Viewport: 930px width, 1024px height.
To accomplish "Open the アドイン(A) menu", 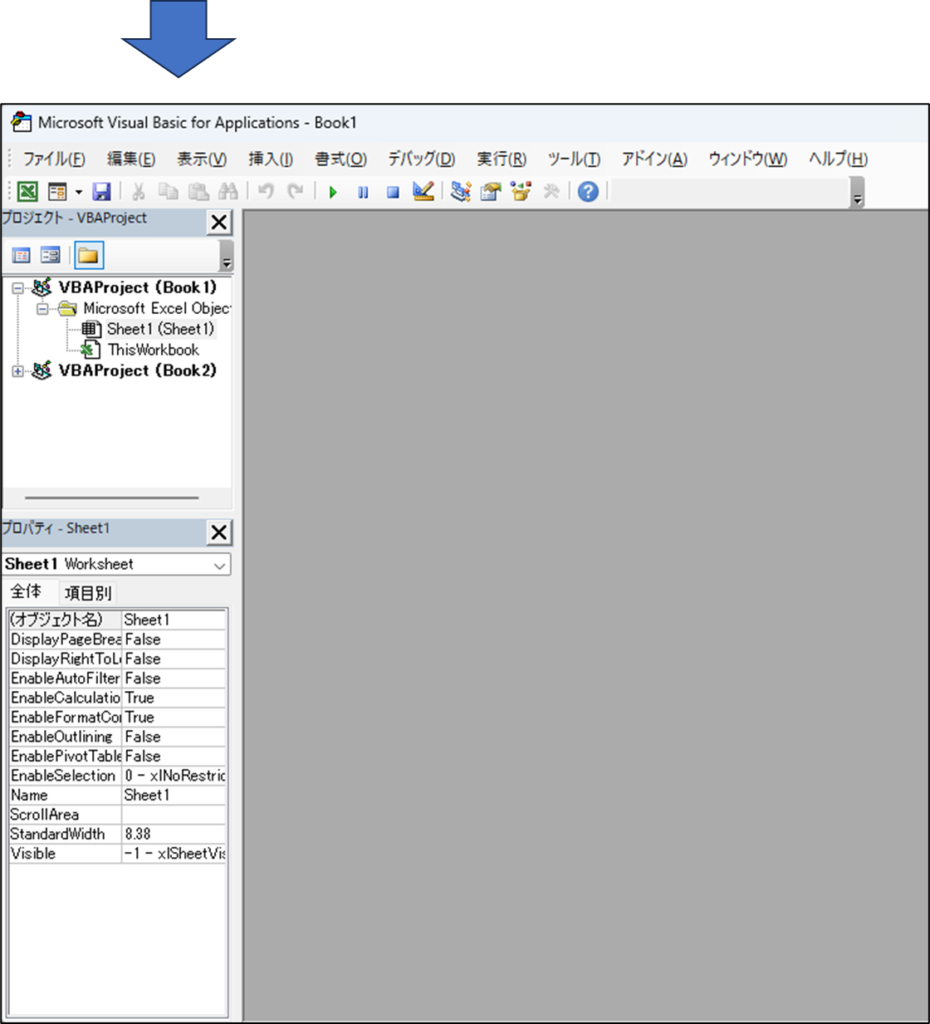I will 654,159.
